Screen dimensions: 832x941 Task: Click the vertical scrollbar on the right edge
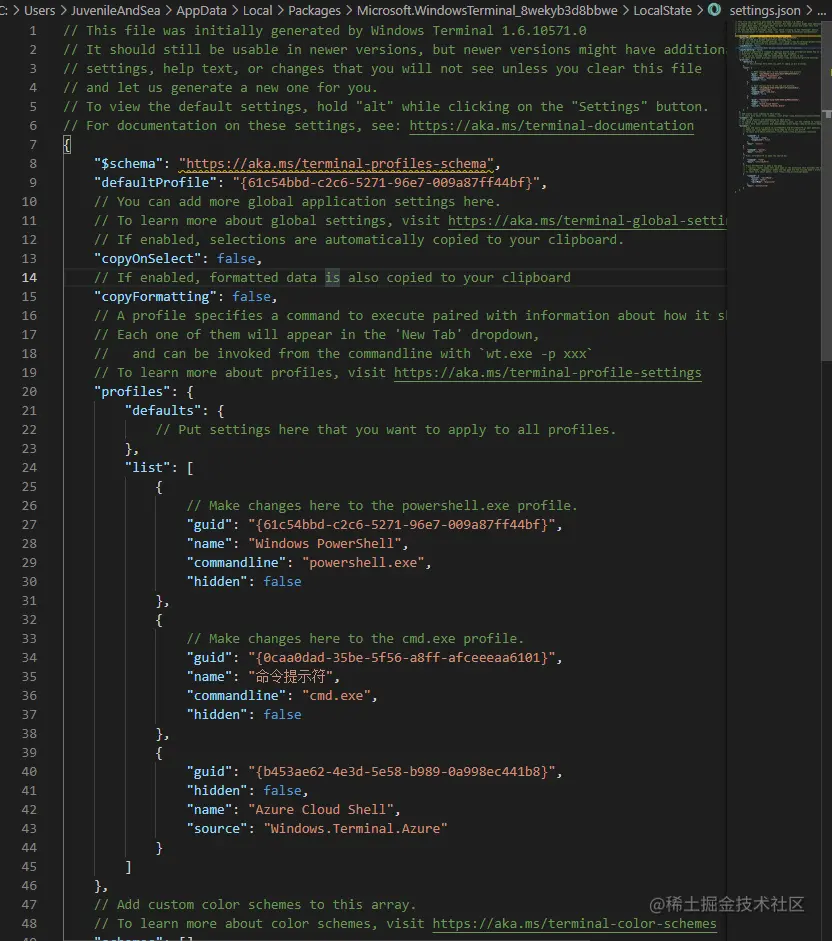(827, 192)
